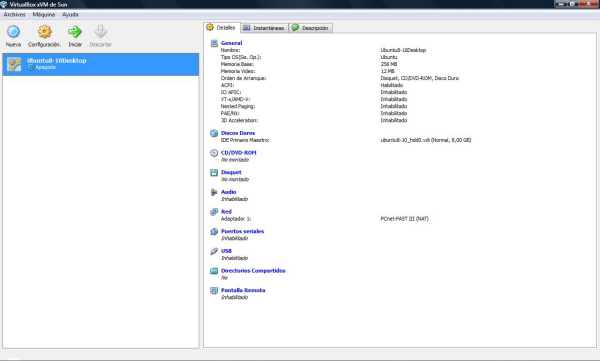
Task: Open the Máquina menu
Action: [x=44, y=15]
